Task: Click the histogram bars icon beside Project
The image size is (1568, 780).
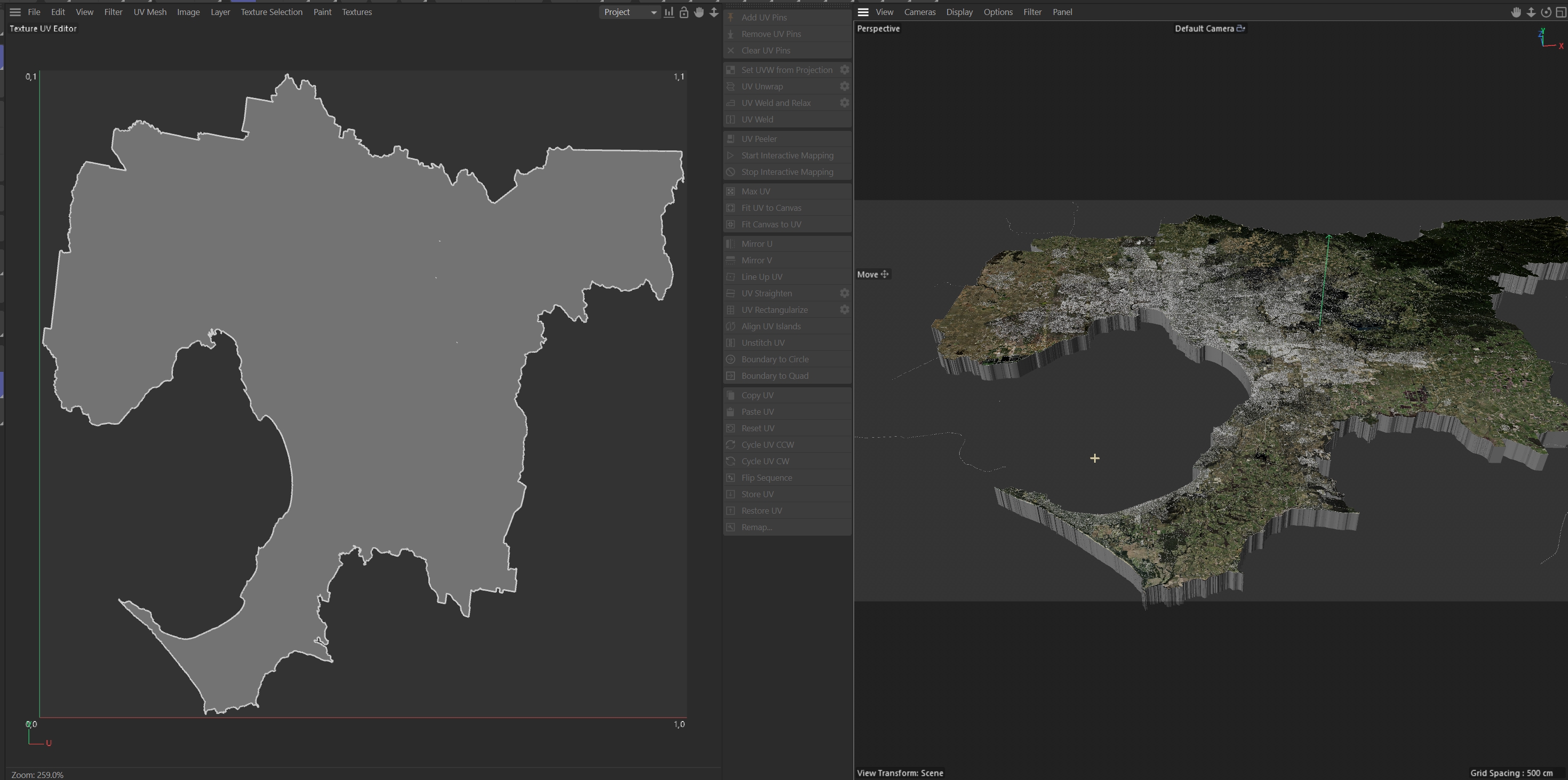Action: pos(669,12)
